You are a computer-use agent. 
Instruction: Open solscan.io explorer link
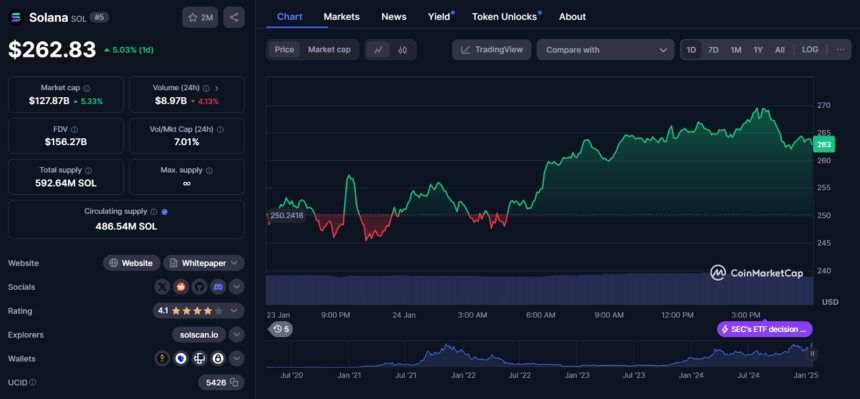click(x=199, y=334)
